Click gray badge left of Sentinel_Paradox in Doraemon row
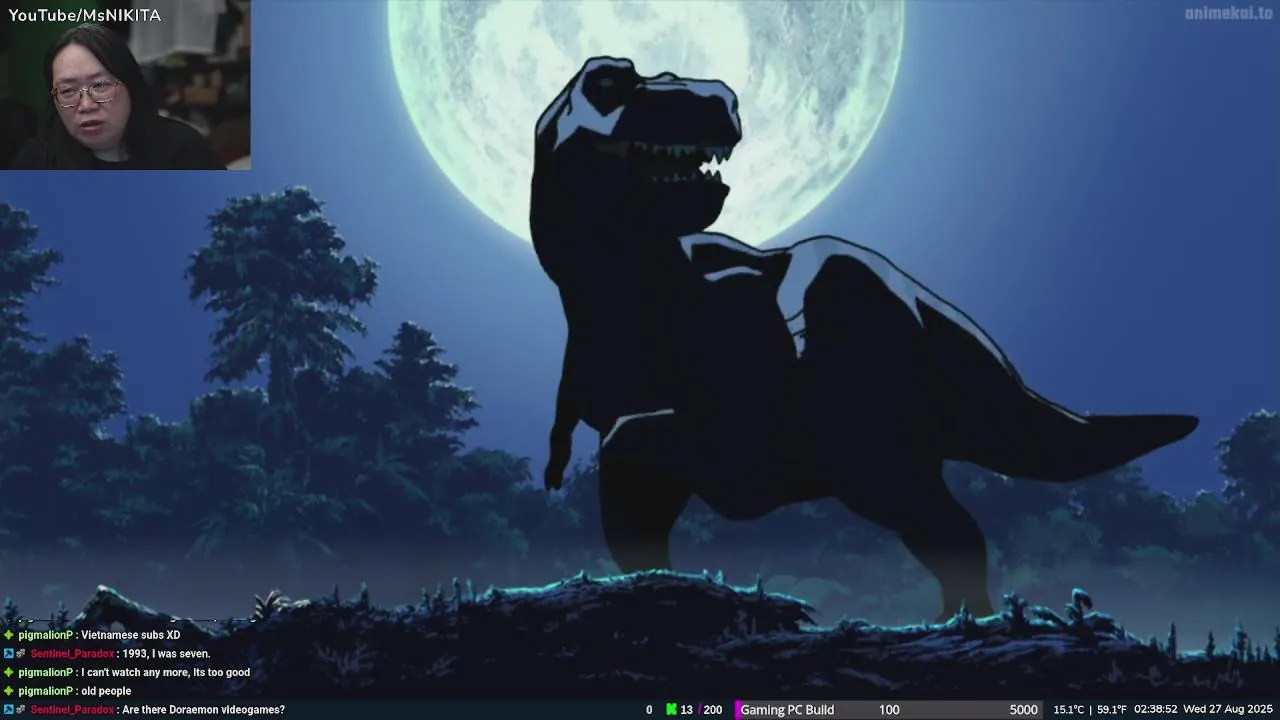This screenshot has height=720, width=1280. click(x=21, y=710)
